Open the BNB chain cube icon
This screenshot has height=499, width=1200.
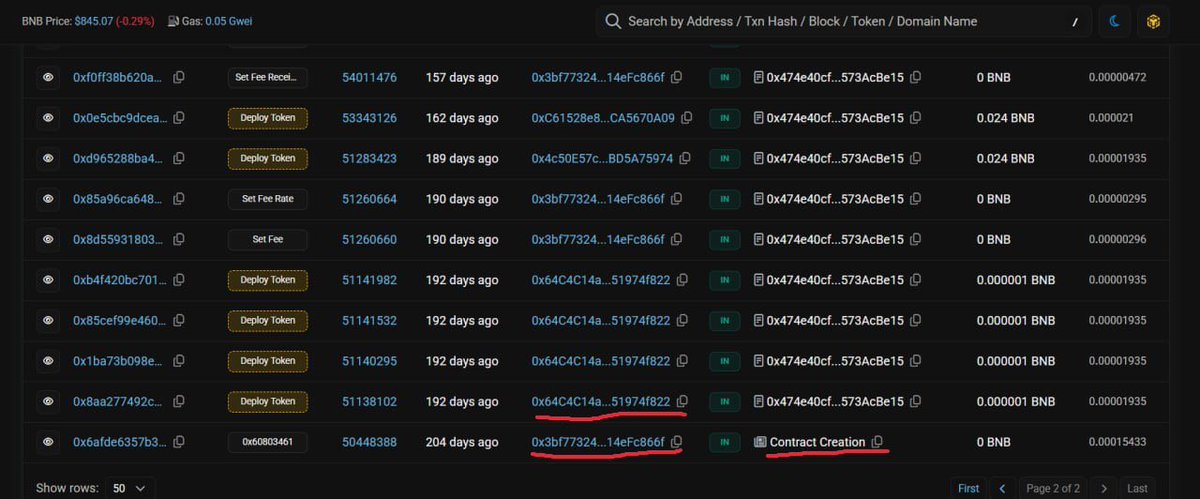tap(1153, 21)
